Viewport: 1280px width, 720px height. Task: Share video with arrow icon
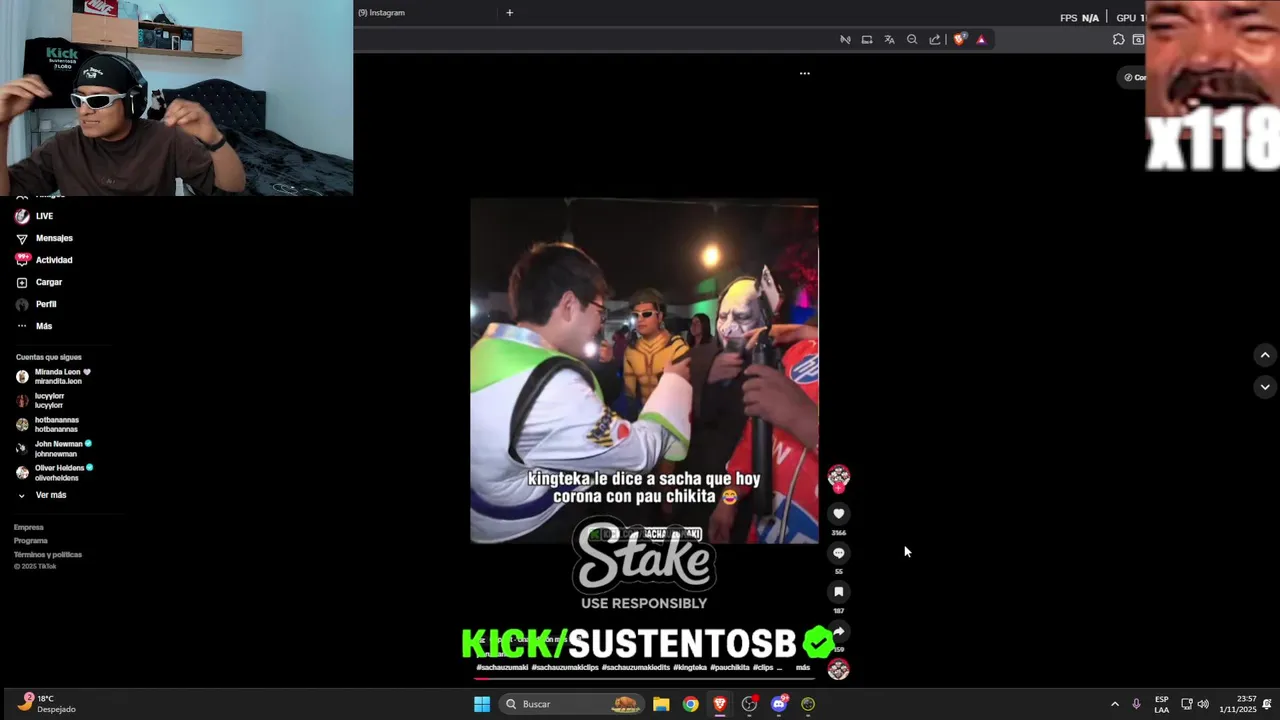tap(839, 631)
